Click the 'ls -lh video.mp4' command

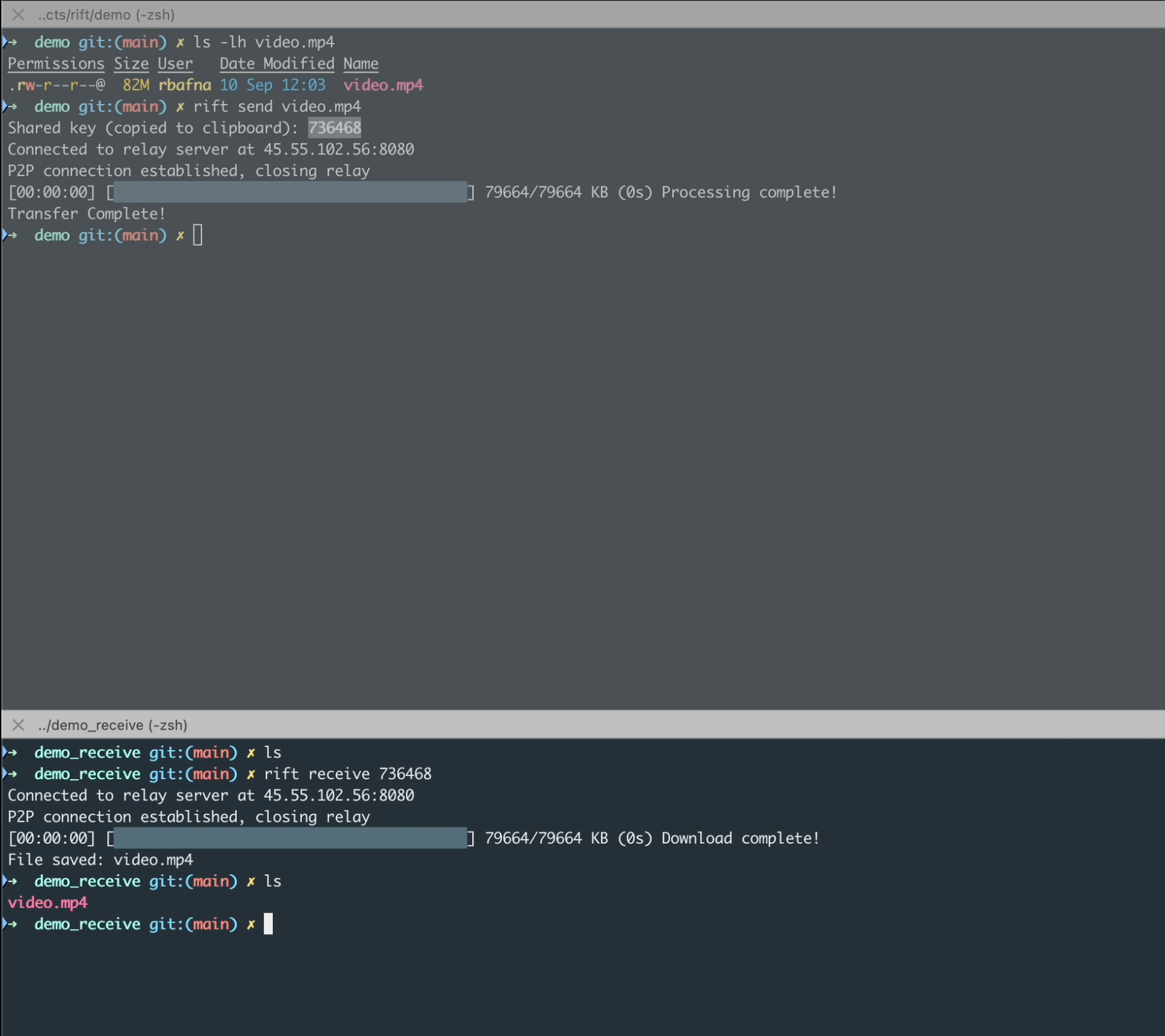coord(264,42)
